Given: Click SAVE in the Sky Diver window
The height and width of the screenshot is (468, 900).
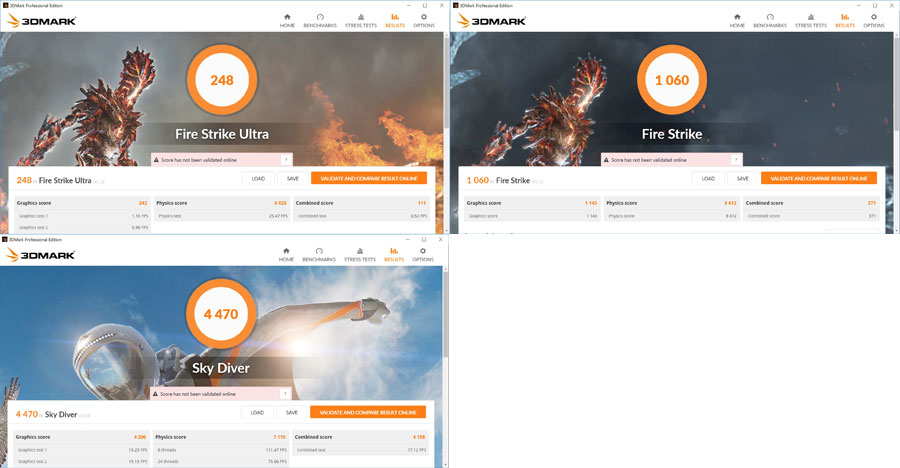Looking at the screenshot, I should [x=292, y=412].
